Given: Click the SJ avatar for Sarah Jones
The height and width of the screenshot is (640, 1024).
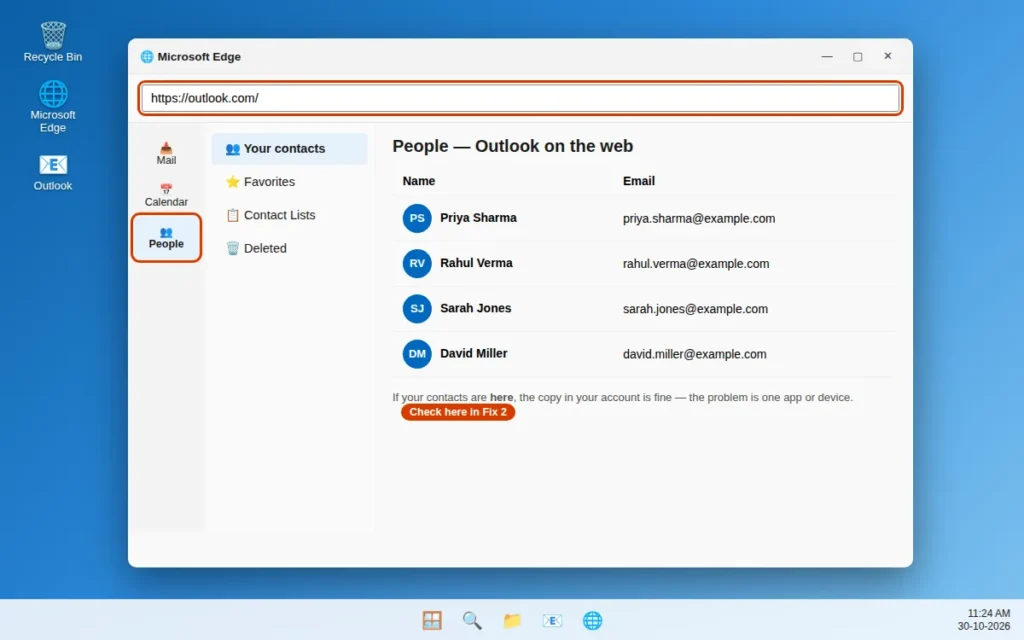Looking at the screenshot, I should (x=417, y=308).
